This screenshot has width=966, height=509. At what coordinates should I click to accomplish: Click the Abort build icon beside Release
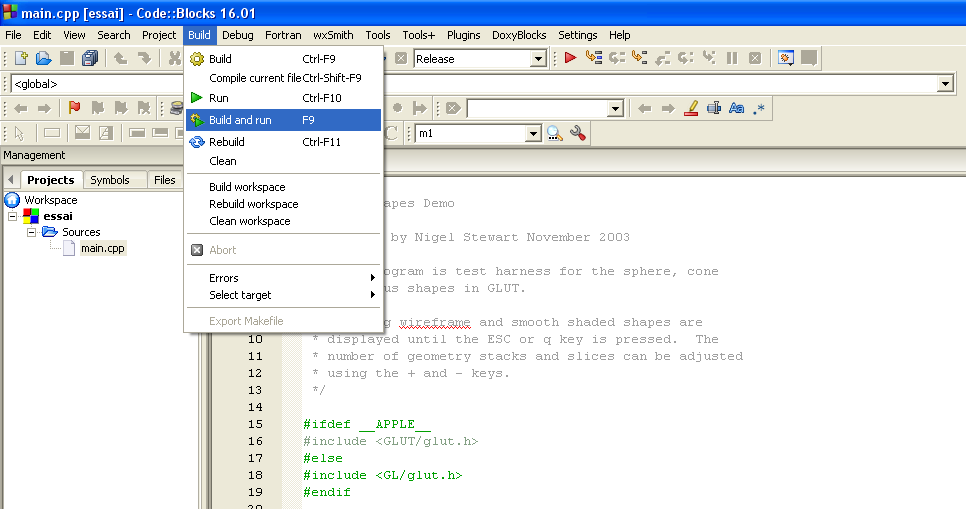[x=401, y=59]
